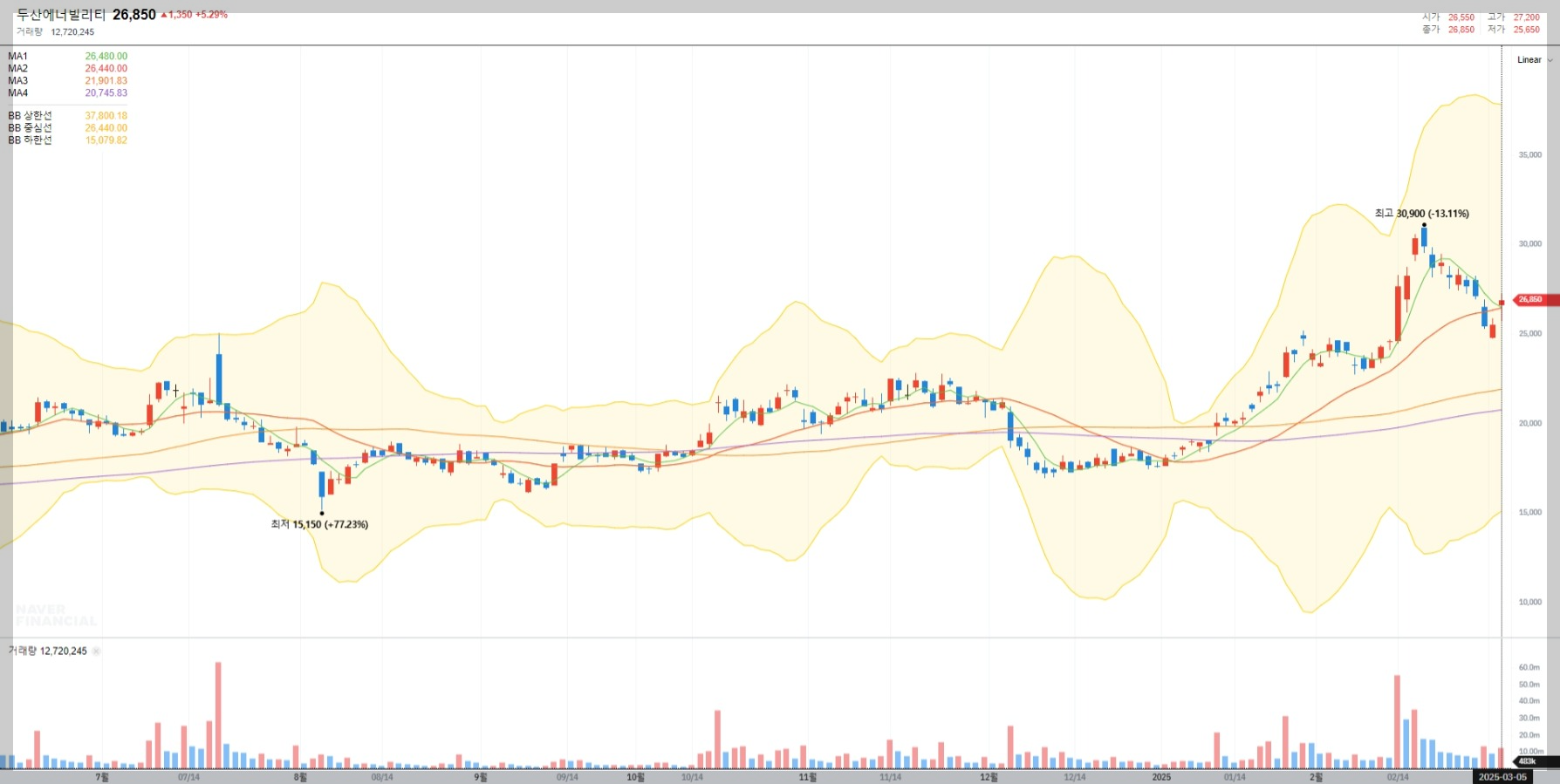Click the 07/14 label on the time axis
Screen dimensions: 1560x784
[188, 777]
